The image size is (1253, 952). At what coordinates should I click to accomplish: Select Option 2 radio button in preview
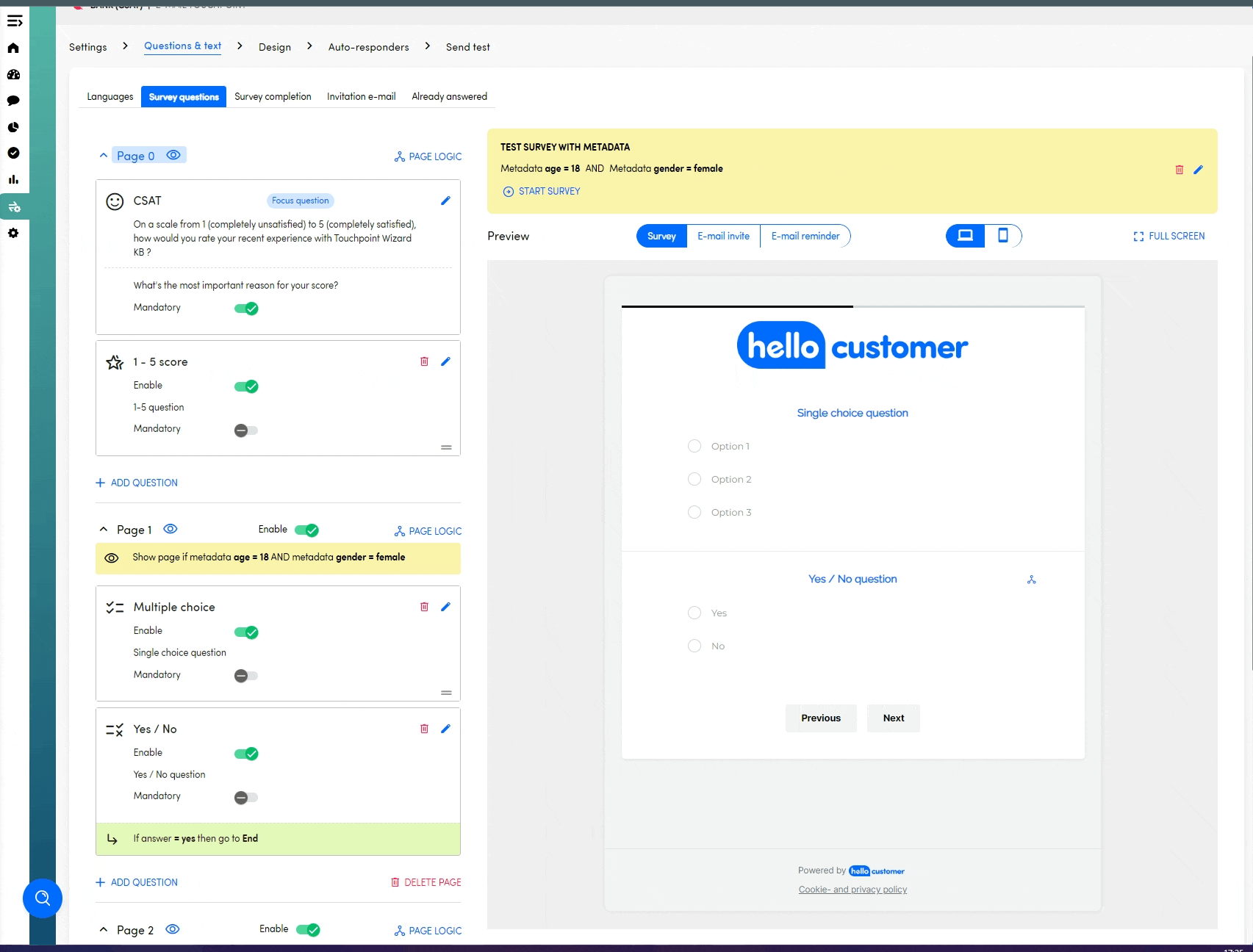pyautogui.click(x=694, y=479)
